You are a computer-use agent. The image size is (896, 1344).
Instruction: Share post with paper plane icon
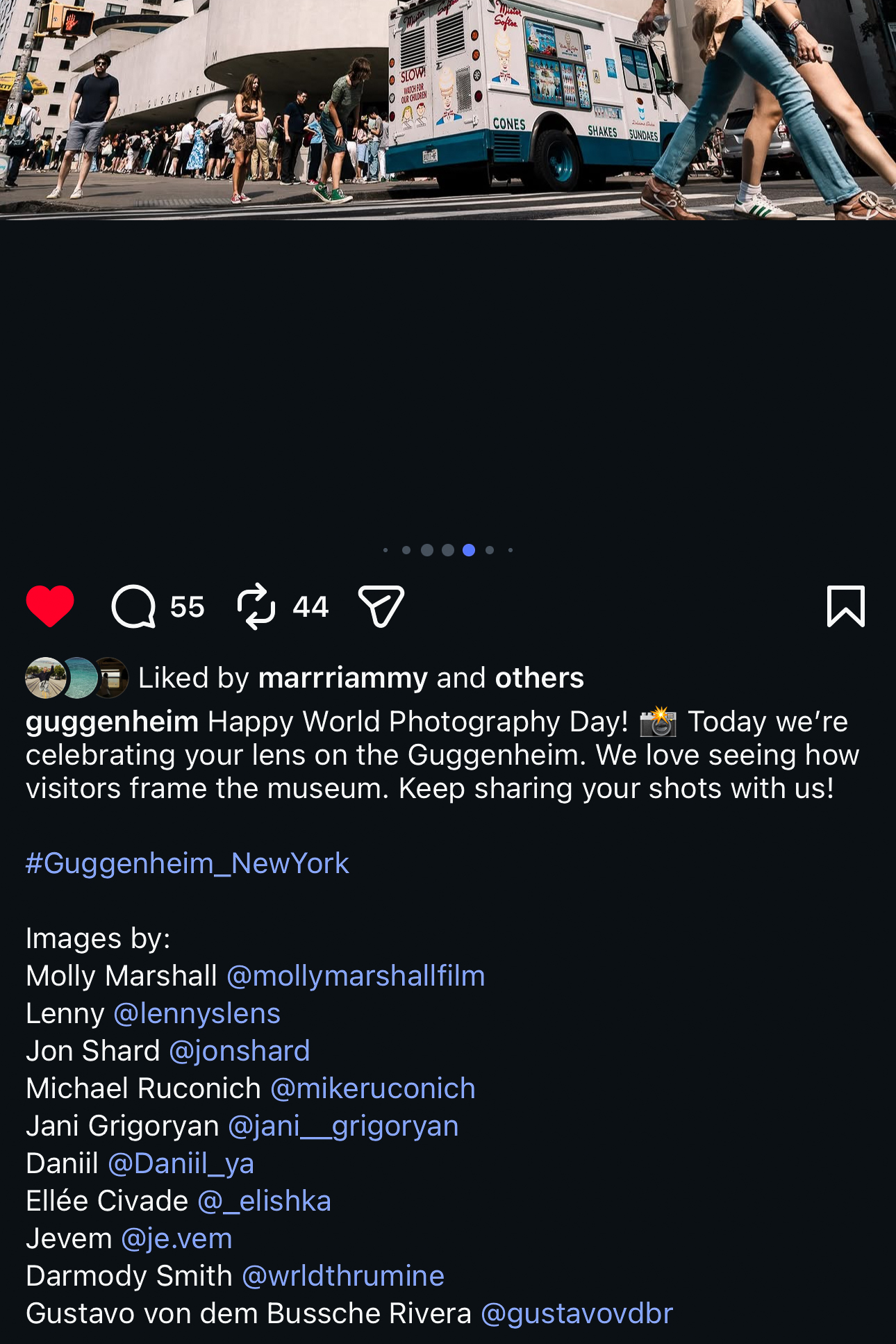(x=381, y=606)
